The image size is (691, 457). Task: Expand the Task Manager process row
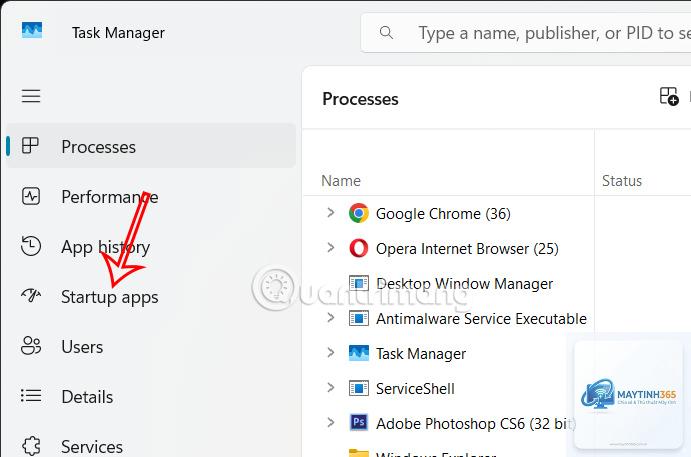coord(331,352)
